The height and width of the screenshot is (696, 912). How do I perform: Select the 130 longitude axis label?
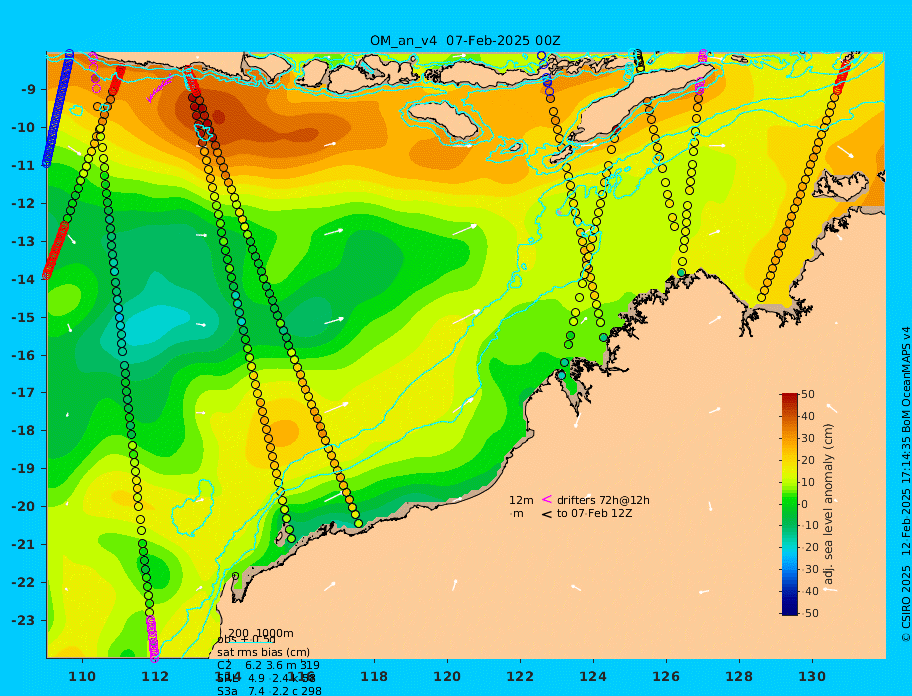pyautogui.click(x=812, y=676)
